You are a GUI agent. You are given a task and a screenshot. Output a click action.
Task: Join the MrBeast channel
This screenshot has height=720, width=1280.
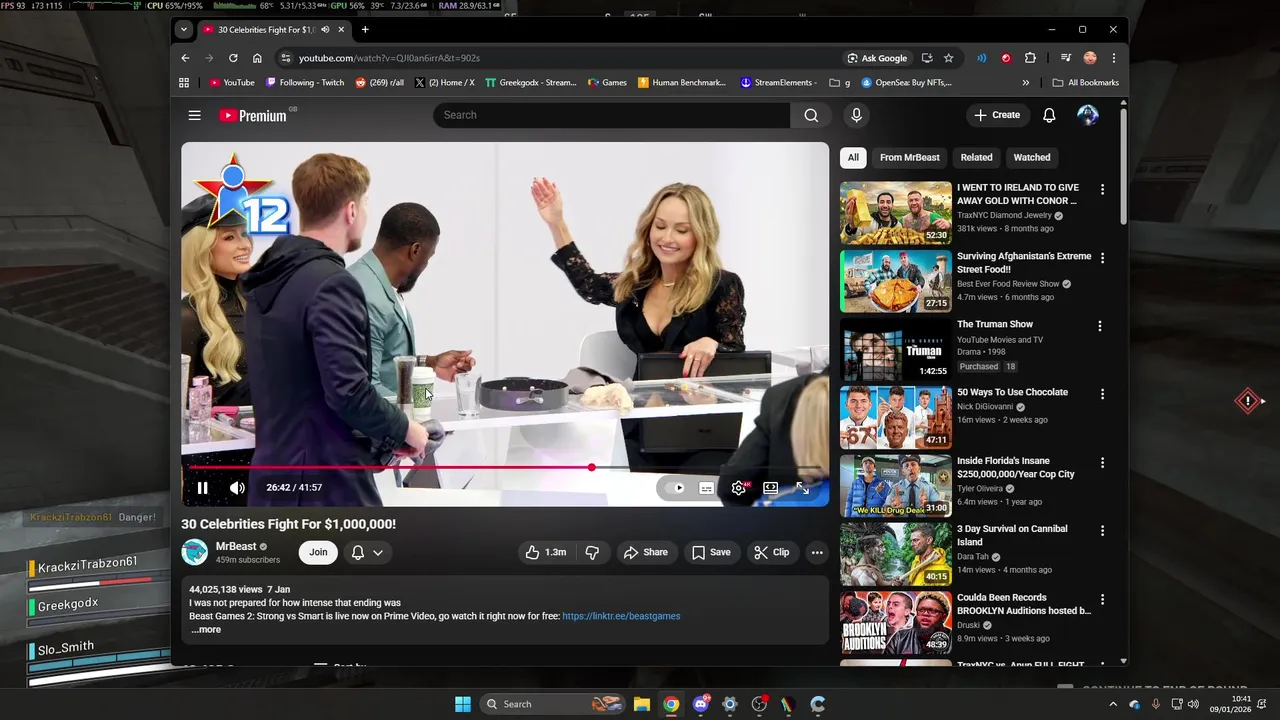318,552
